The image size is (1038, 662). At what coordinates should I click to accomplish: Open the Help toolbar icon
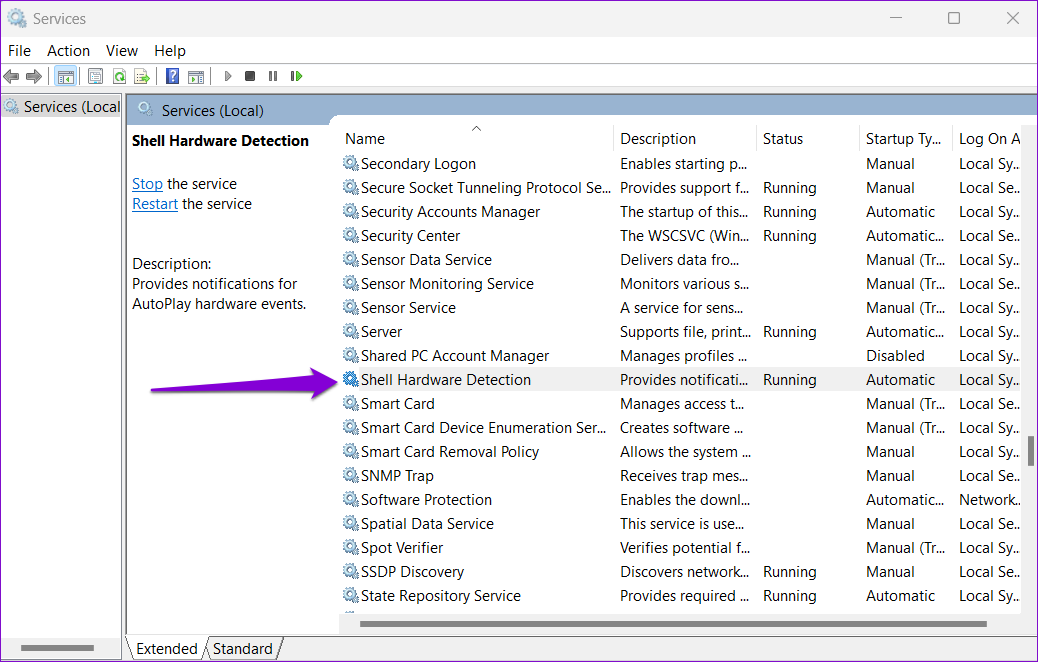click(173, 76)
